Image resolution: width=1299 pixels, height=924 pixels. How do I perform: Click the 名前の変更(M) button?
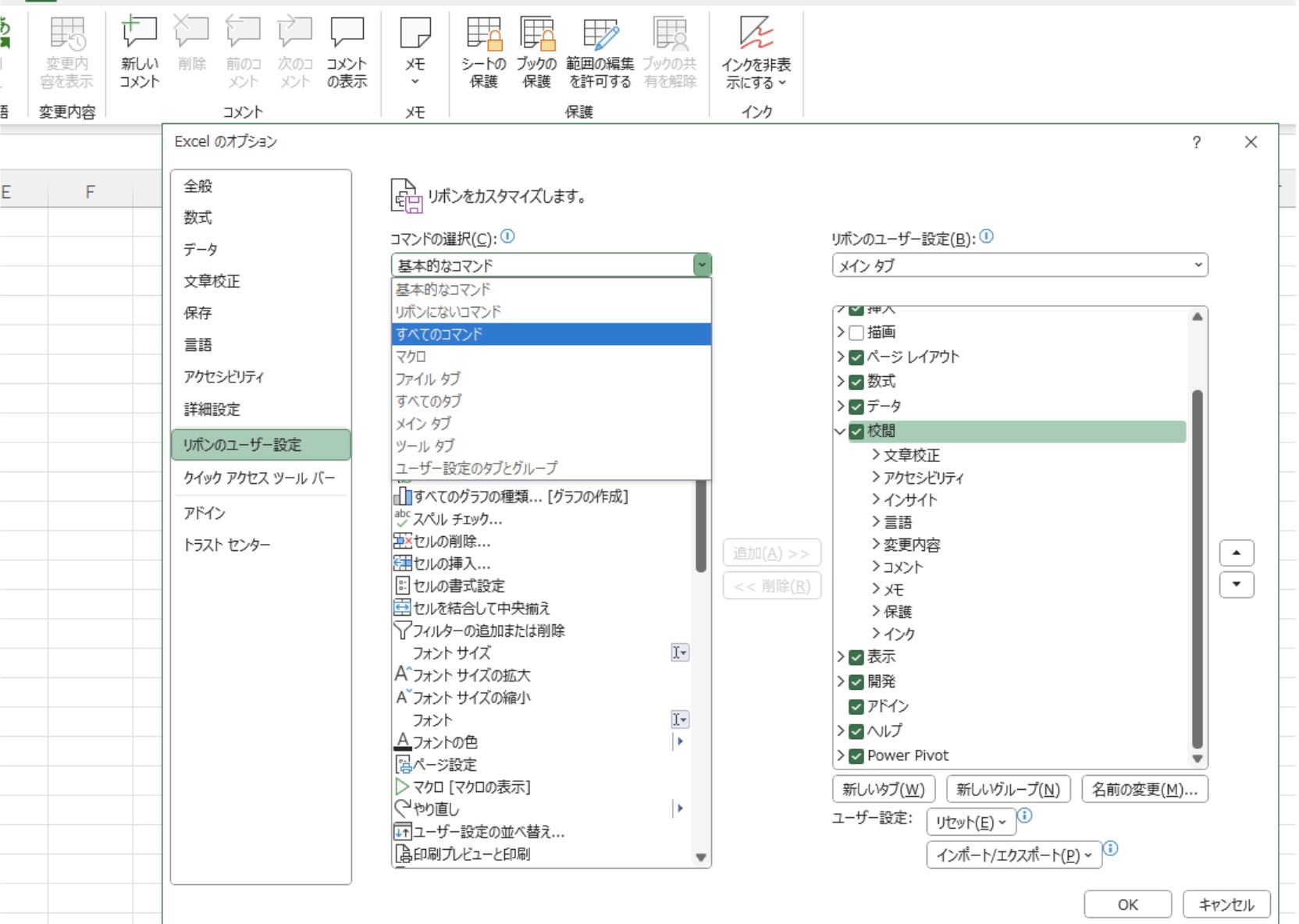coord(1144,789)
